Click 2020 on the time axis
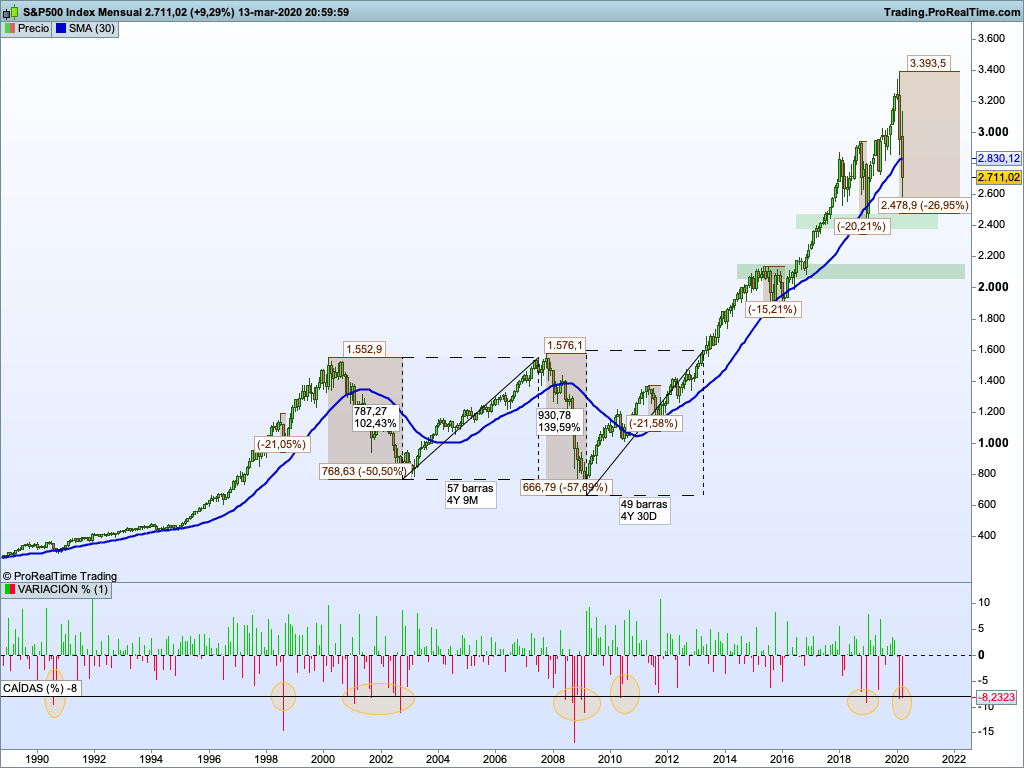This screenshot has height=768, width=1024. pos(896,759)
